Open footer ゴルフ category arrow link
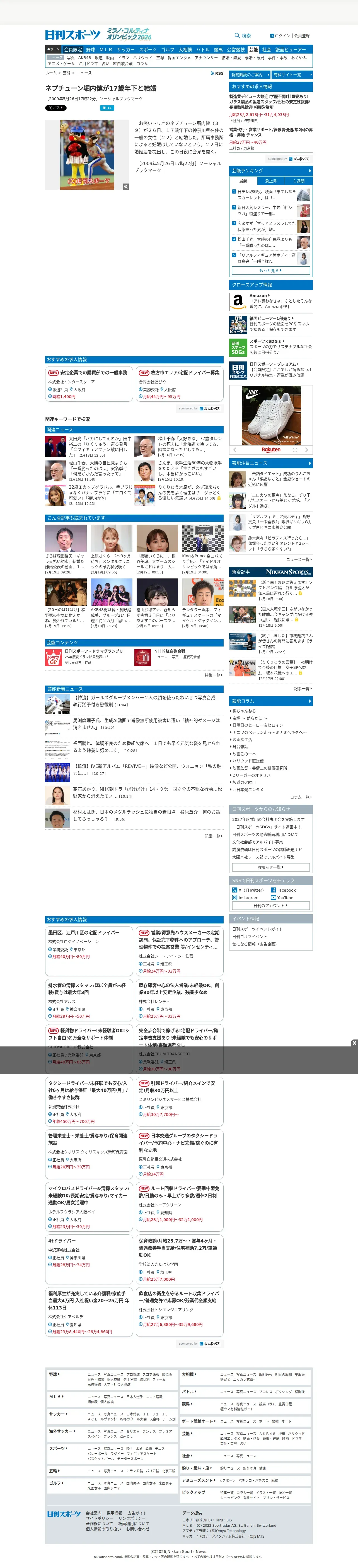Screen dimensions: 358x1568 coord(55,1483)
